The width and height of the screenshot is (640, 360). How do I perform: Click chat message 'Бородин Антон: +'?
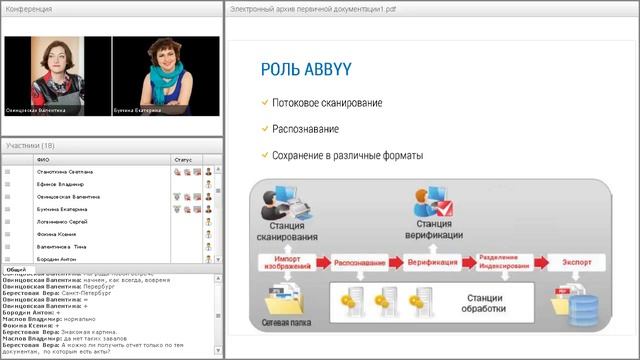31,312
